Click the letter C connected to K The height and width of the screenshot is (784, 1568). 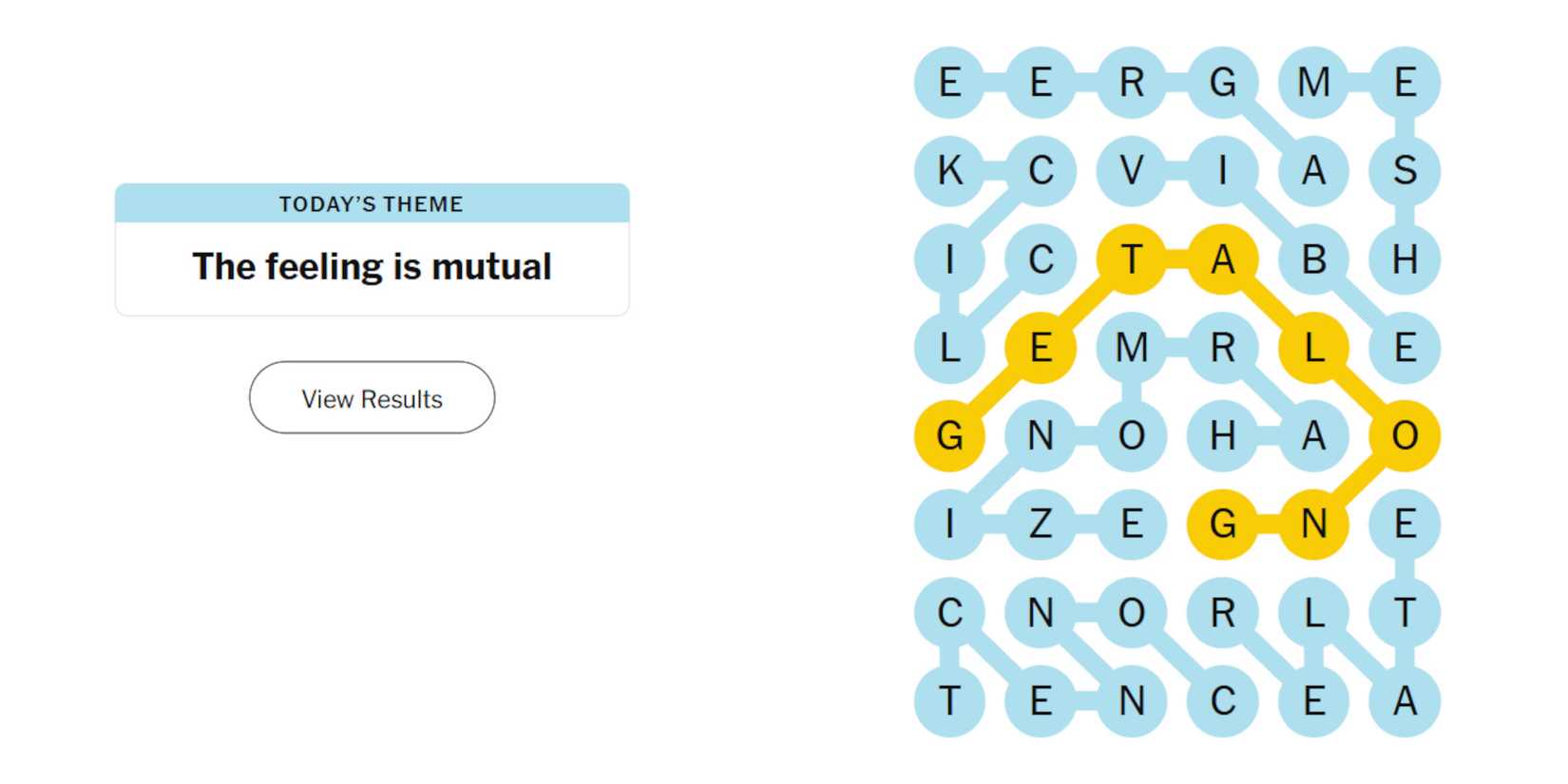1040,172
